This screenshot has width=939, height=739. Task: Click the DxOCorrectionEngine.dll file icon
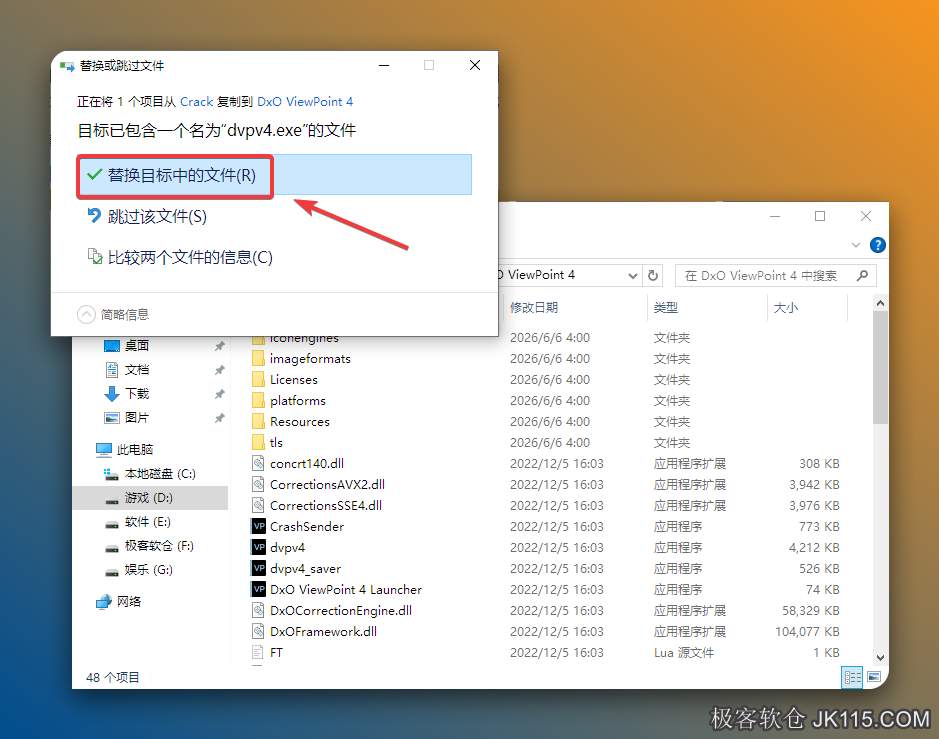click(258, 610)
